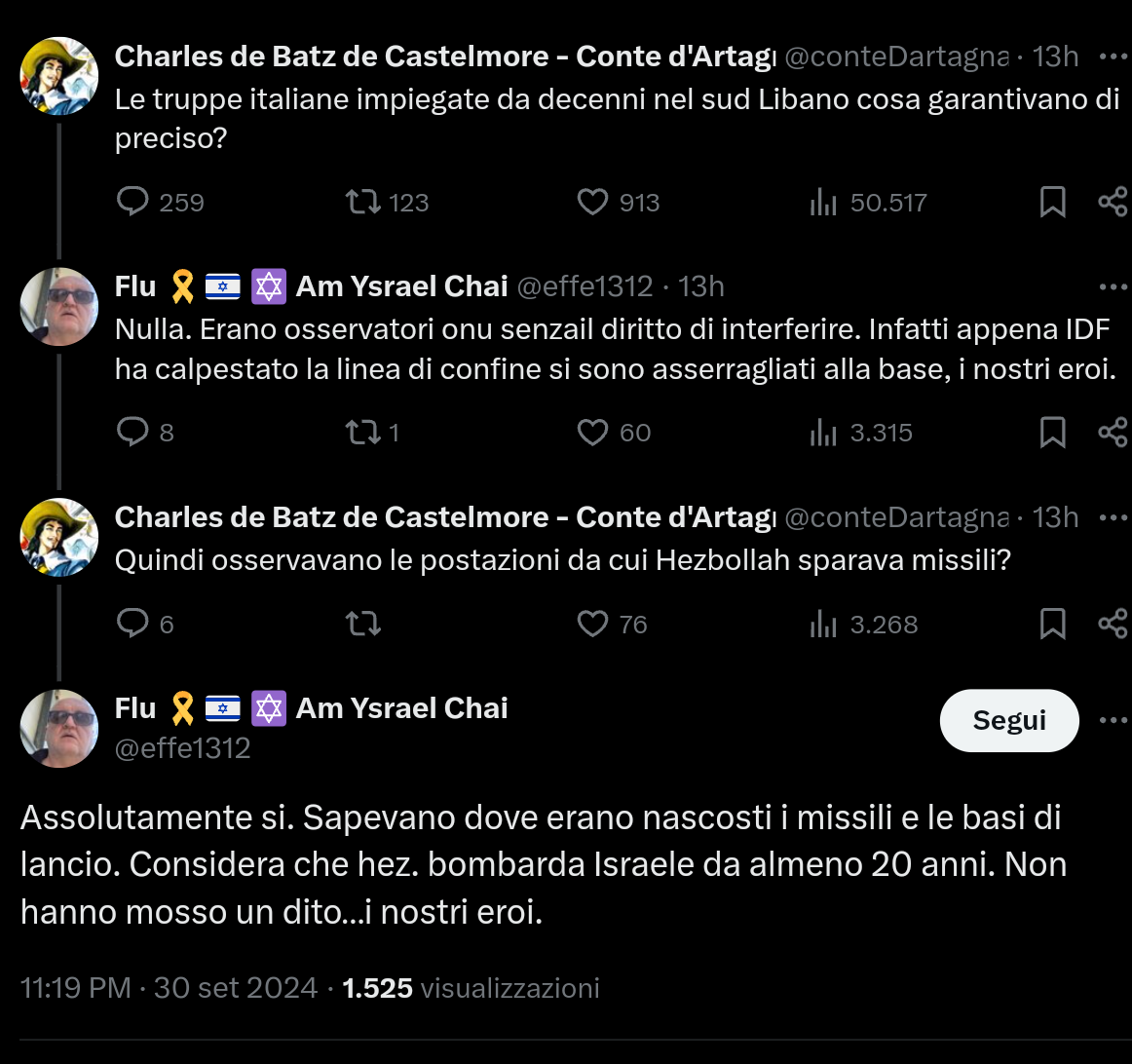Like the tweet with 913 likes
1132x1064 pixels.
coord(592,202)
